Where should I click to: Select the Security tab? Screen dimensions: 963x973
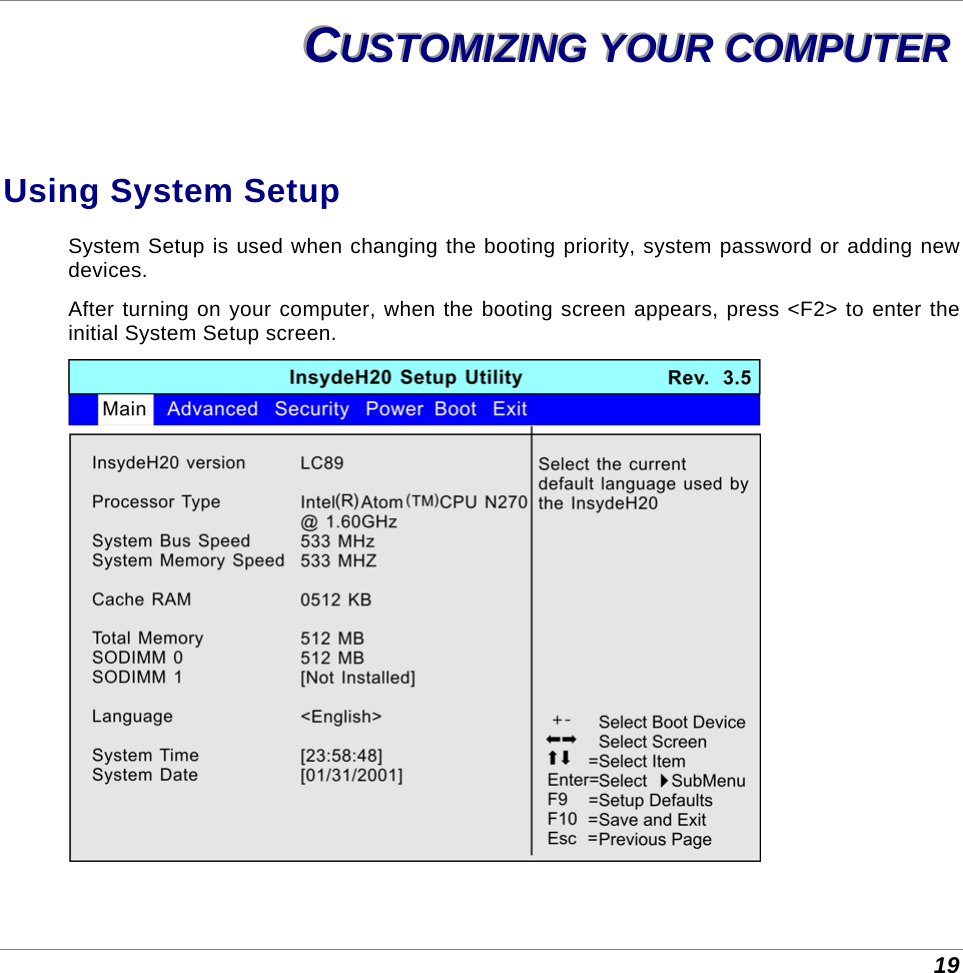tap(311, 409)
